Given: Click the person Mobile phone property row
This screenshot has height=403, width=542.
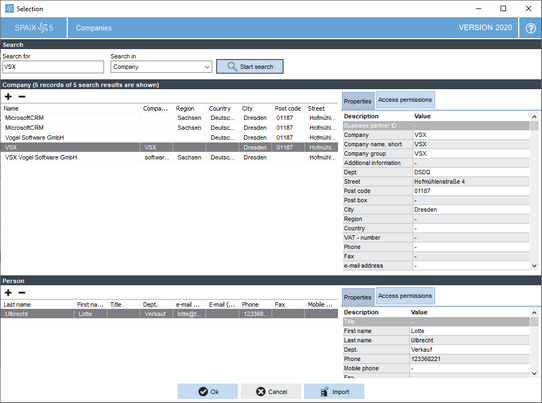Looking at the screenshot, I should click(x=436, y=368).
